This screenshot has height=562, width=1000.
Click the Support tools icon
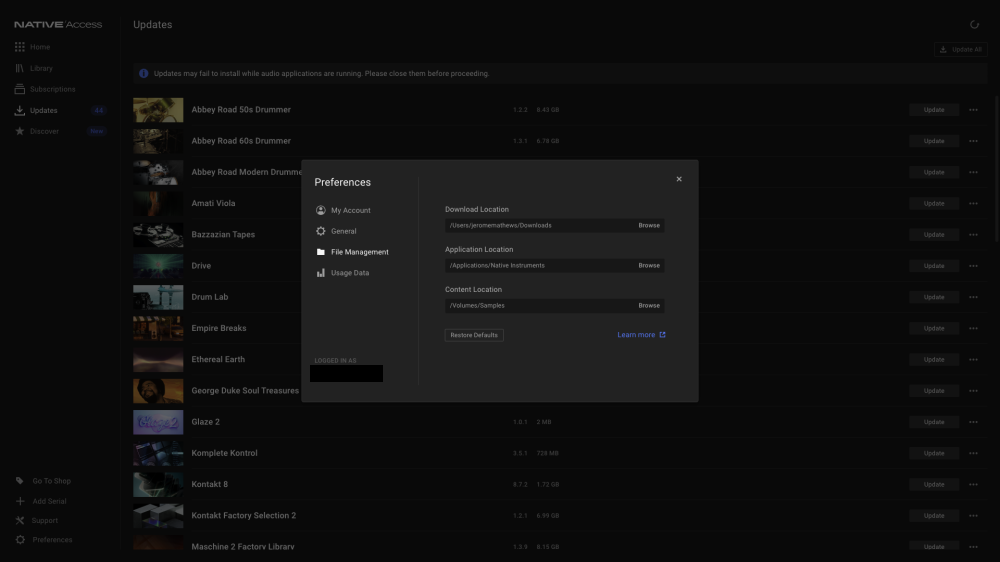[x=20, y=520]
